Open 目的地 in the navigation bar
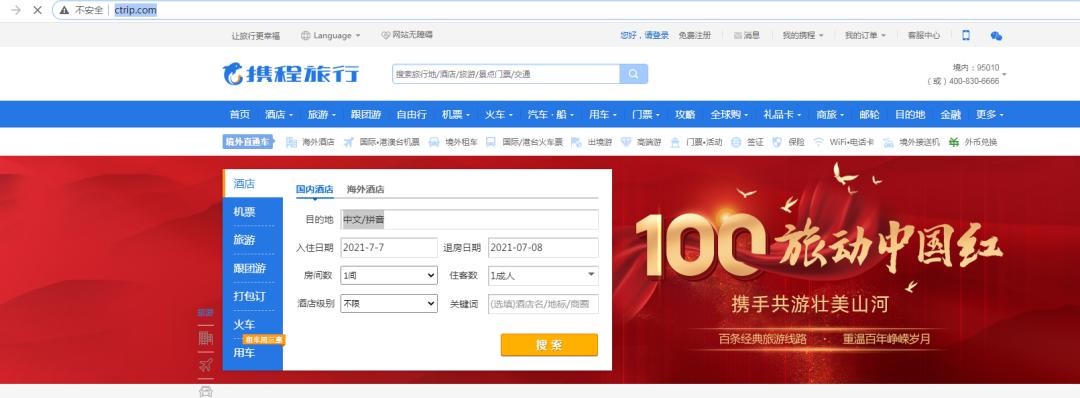Image resolution: width=1080 pixels, height=398 pixels. pos(910,114)
